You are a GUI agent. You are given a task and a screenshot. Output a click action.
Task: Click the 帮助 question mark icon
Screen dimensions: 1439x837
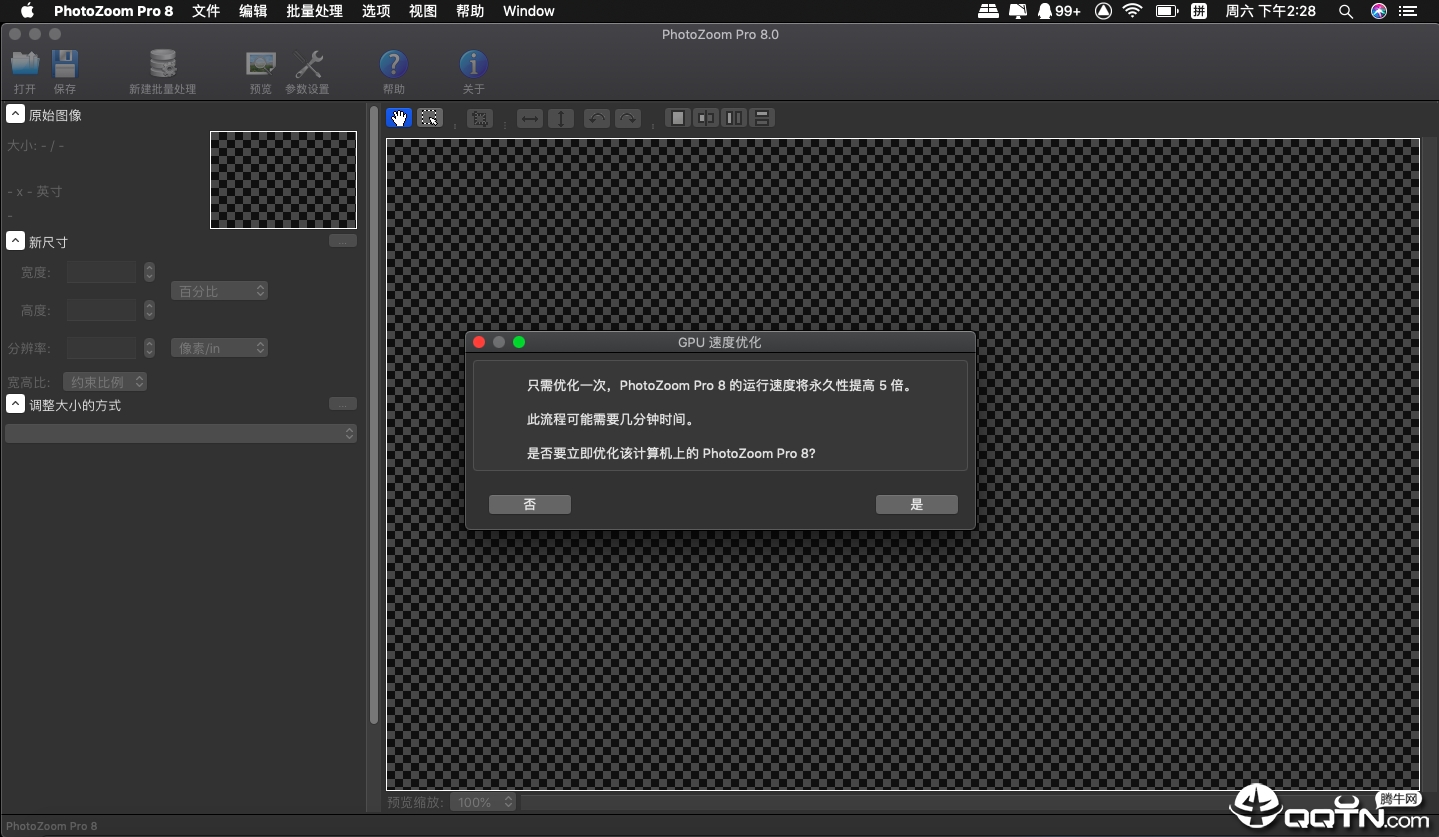[x=394, y=65]
